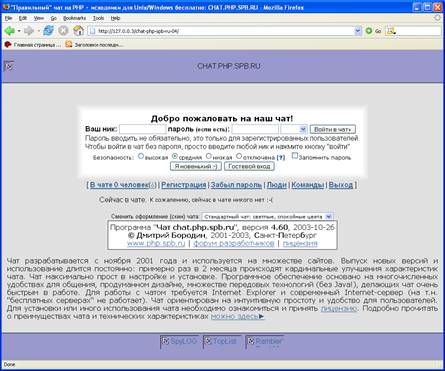Click the SpyLOG counter image
The image size is (445, 371).
[x=179, y=342]
